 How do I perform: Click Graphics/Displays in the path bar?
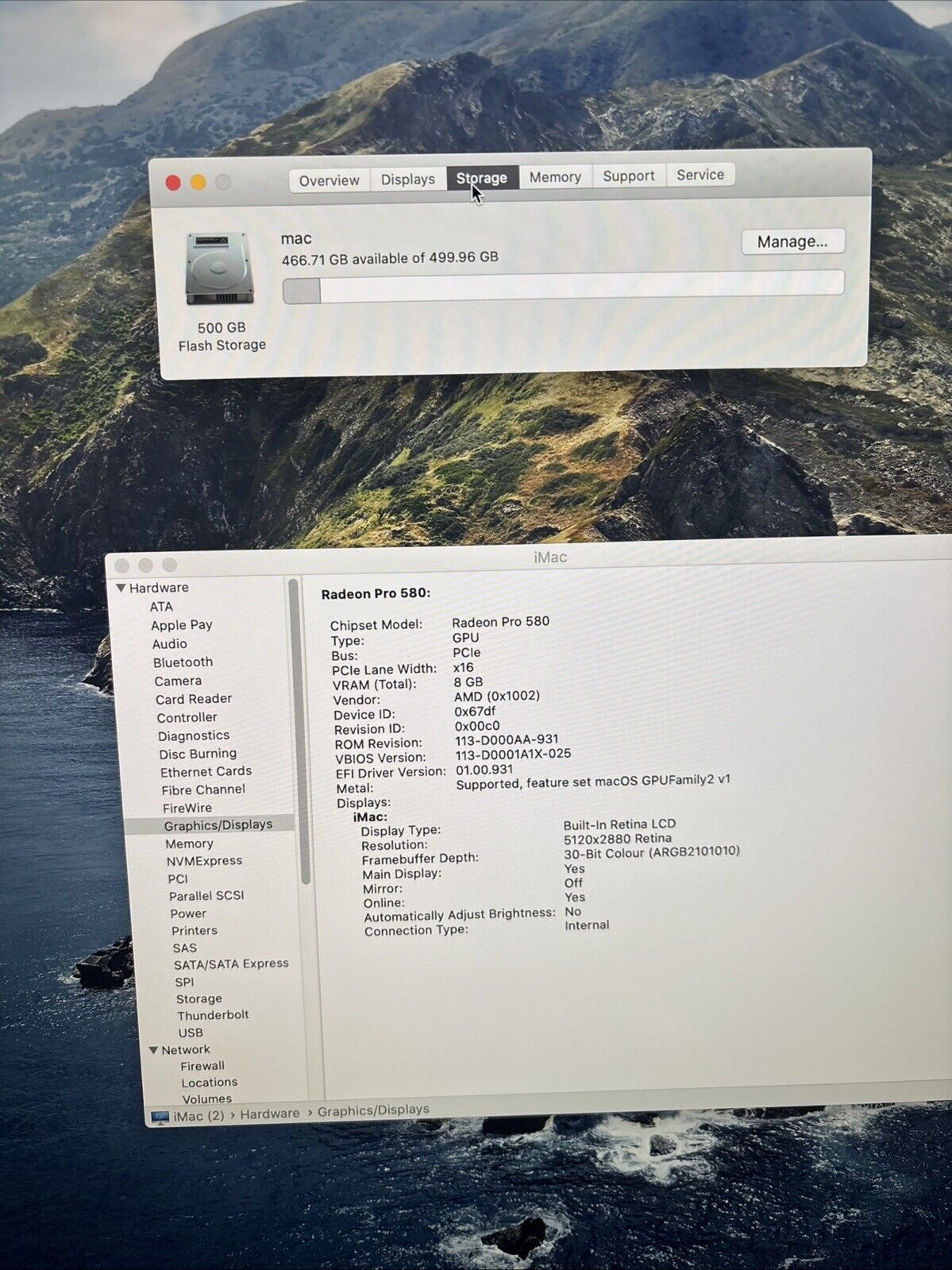pos(373,1110)
